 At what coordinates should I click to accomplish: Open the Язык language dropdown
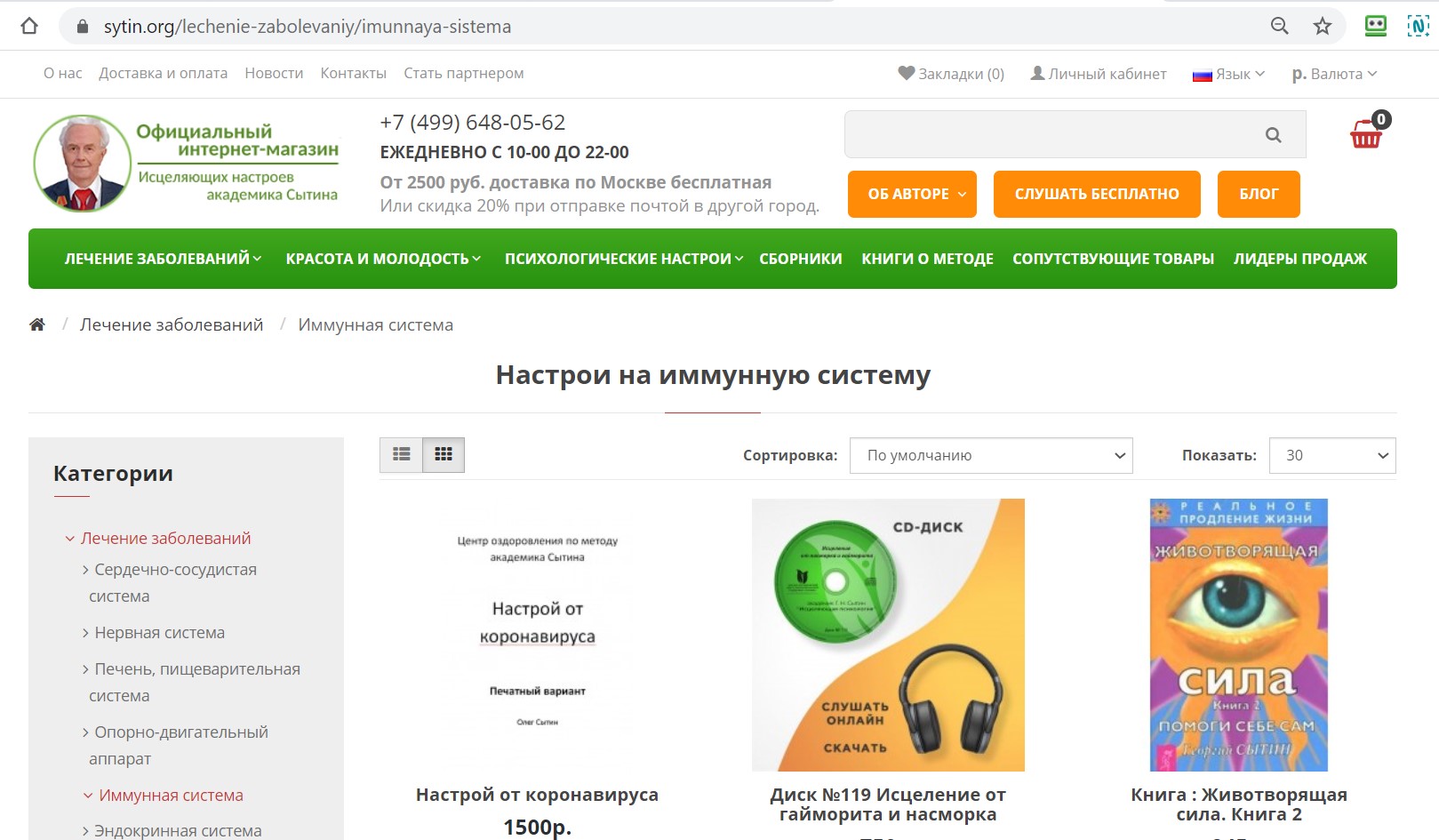pyautogui.click(x=1228, y=74)
